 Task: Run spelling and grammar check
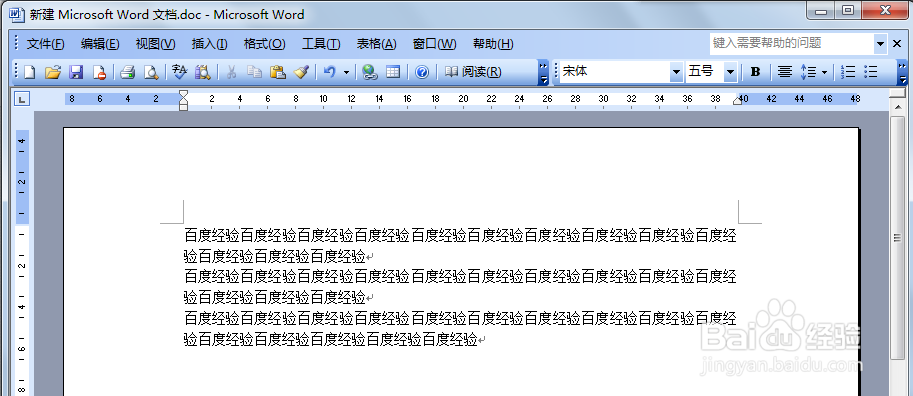[x=179, y=72]
